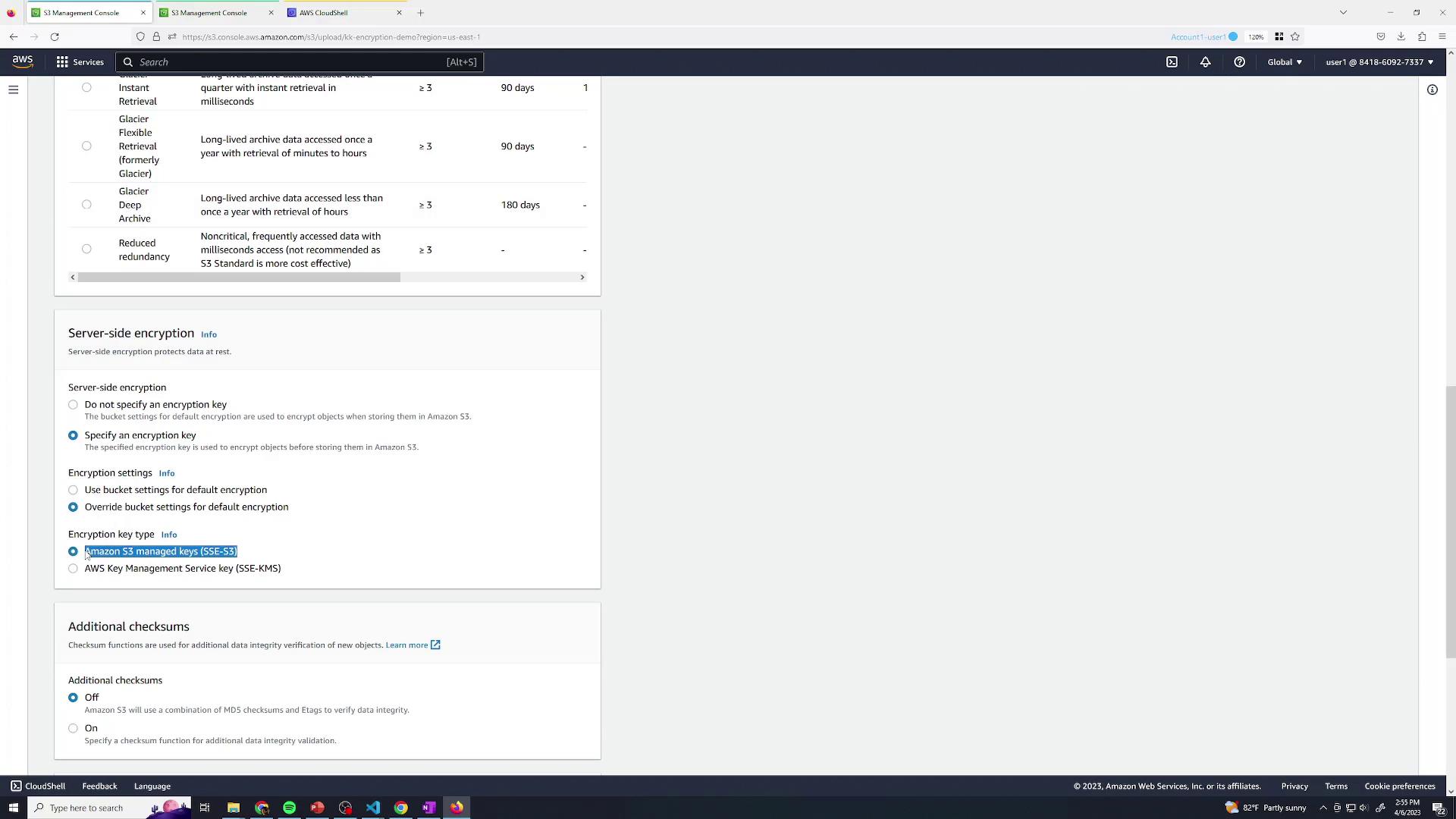Open the AWS help question mark icon
The width and height of the screenshot is (1456, 819).
coord(1239,62)
